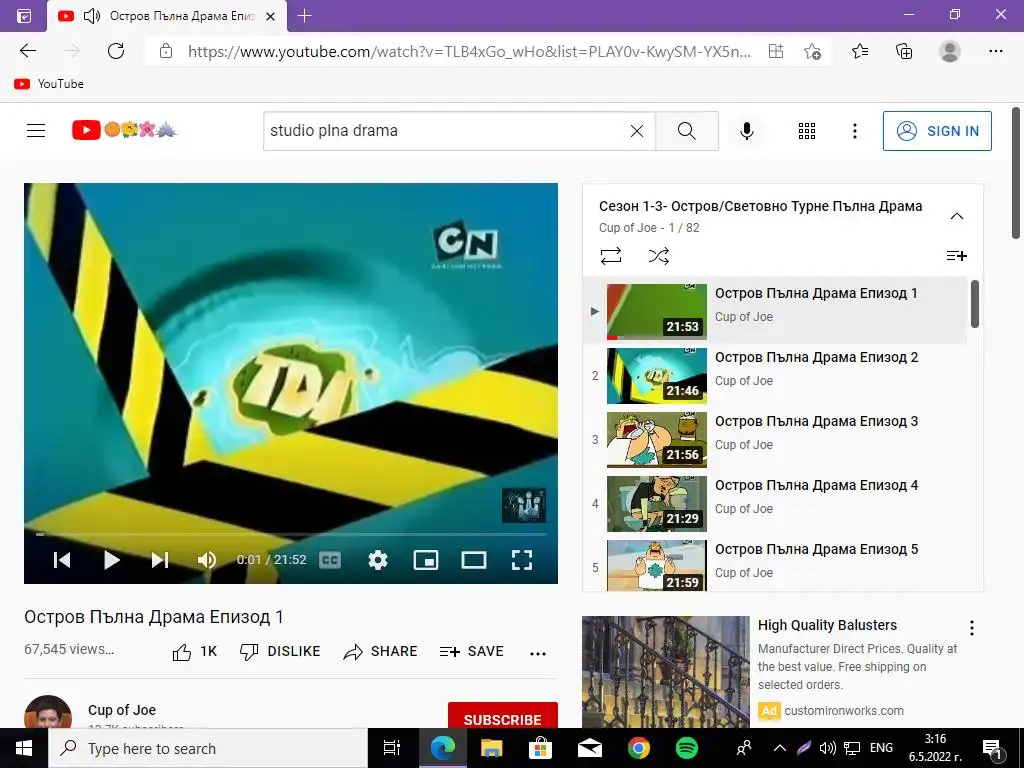This screenshot has width=1024, height=768.
Task: Open Google Chrome from the taskbar
Action: click(x=638, y=748)
